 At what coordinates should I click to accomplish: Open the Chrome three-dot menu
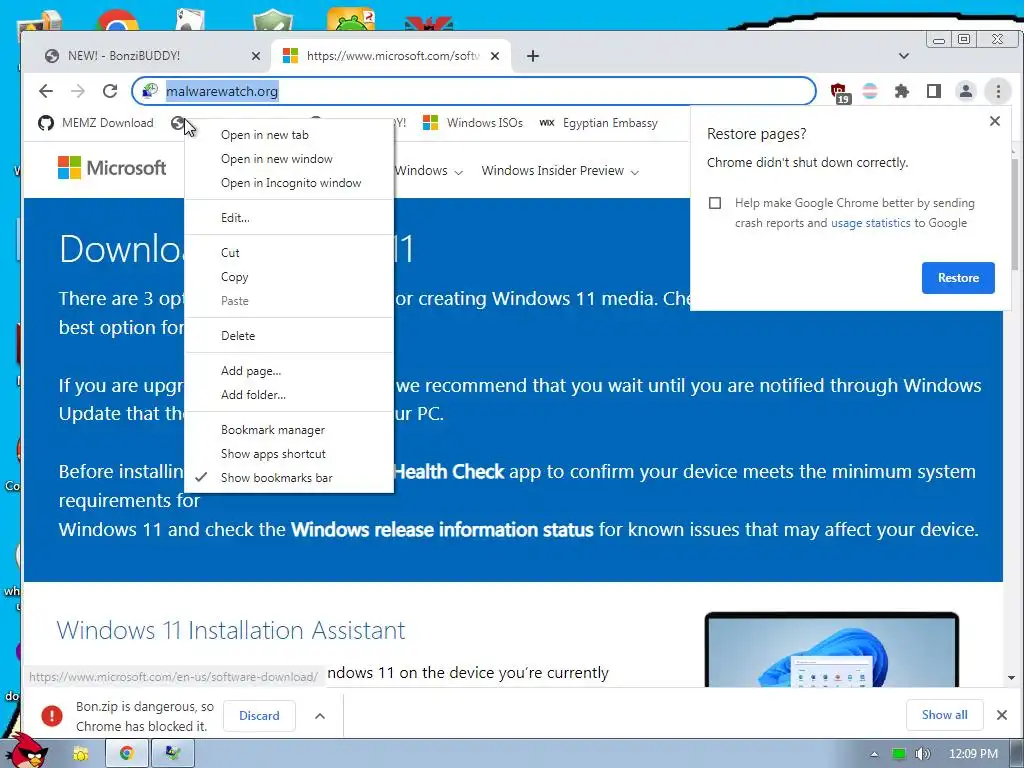coord(998,91)
